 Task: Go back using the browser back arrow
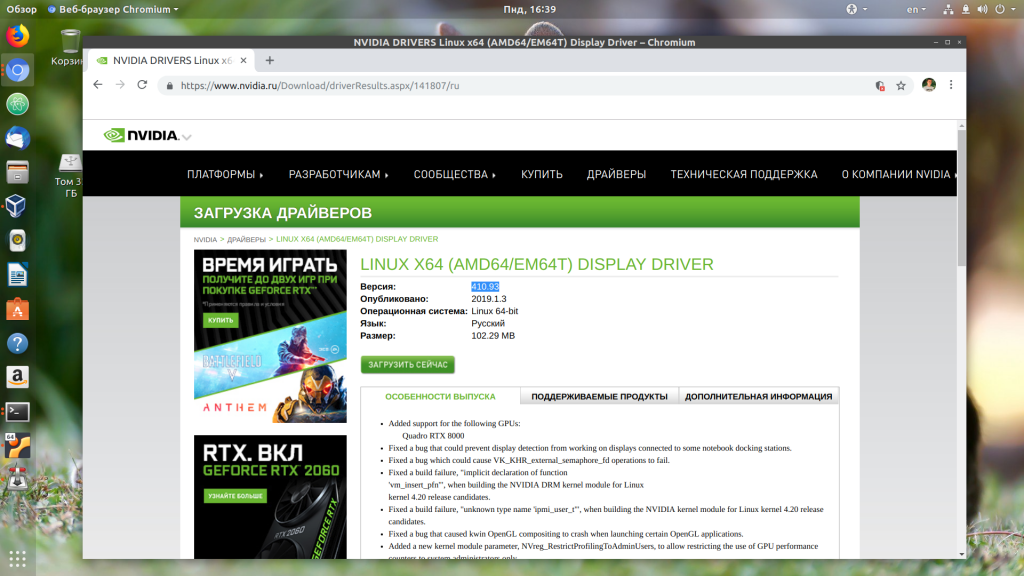point(97,85)
